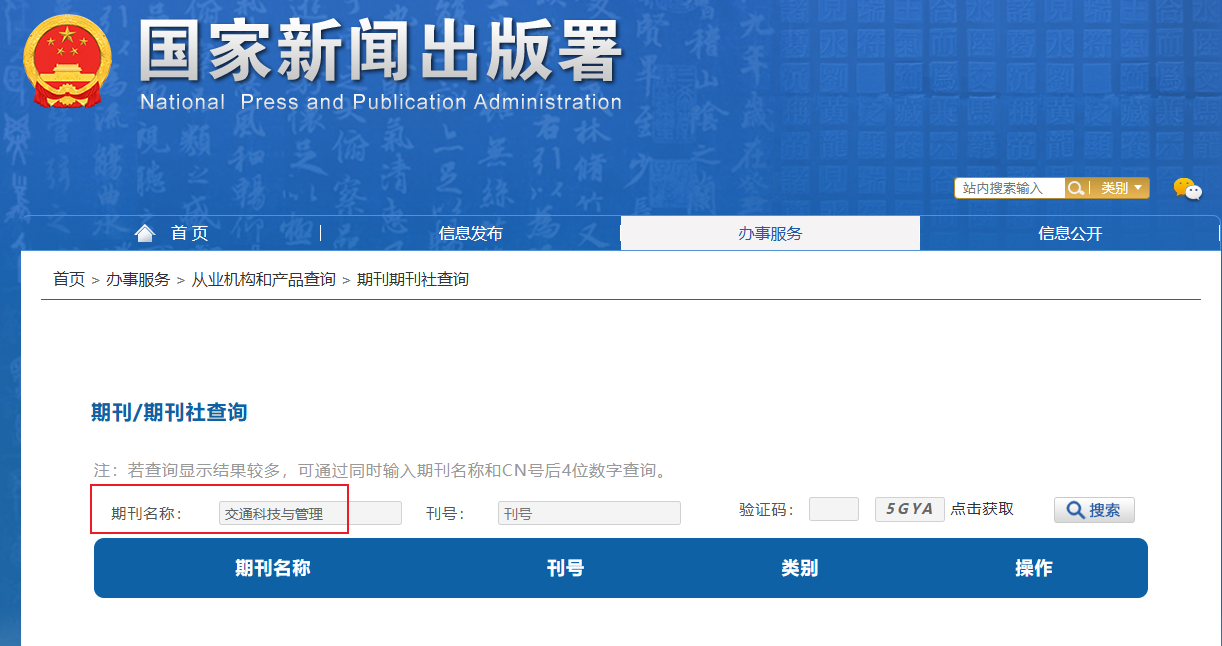Open the 类别 search category dropdown
The image size is (1222, 646).
click(x=1120, y=188)
